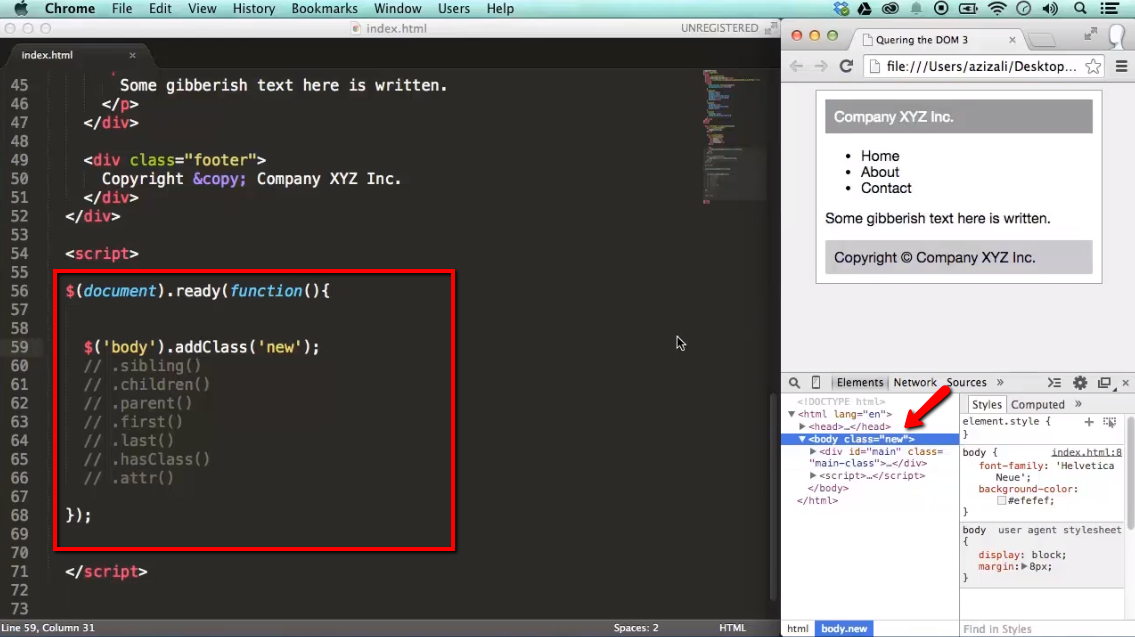The width and height of the screenshot is (1135, 637).
Task: Close the 'Quering the DOM 3' tab
Action: click(x=1012, y=40)
